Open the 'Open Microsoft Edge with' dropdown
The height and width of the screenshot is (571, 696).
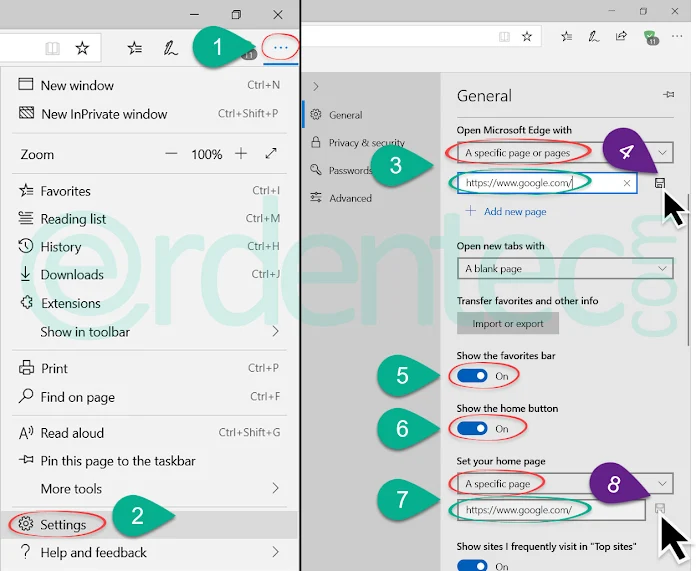click(565, 153)
